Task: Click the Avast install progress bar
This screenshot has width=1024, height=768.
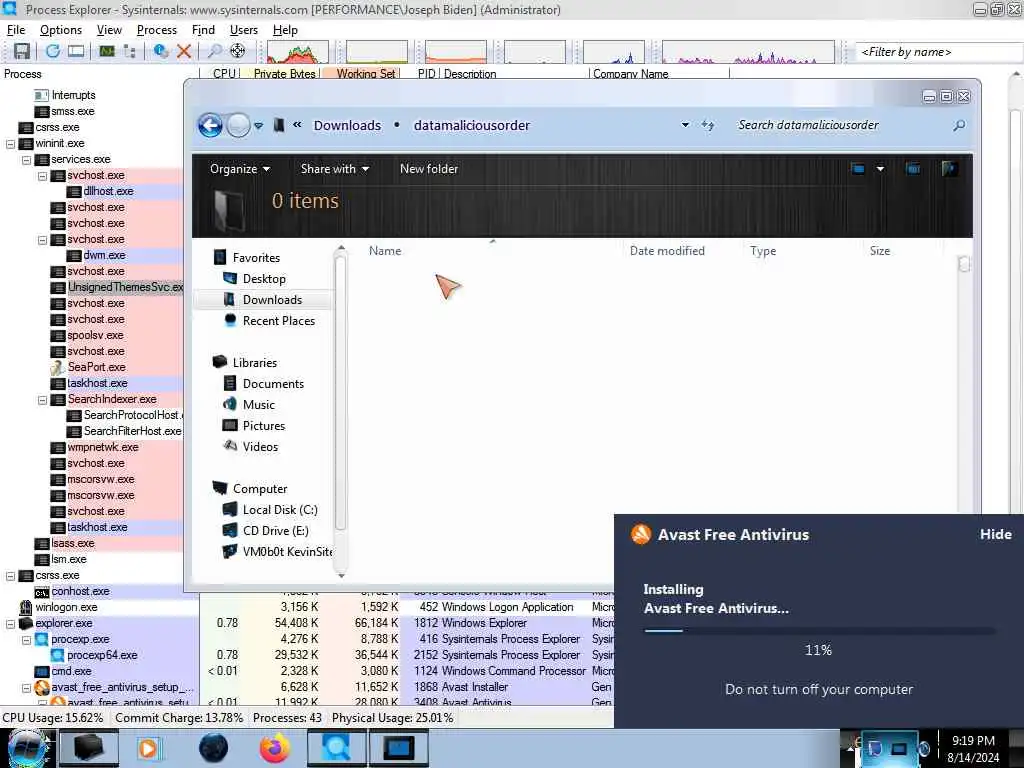Action: pyautogui.click(x=819, y=631)
